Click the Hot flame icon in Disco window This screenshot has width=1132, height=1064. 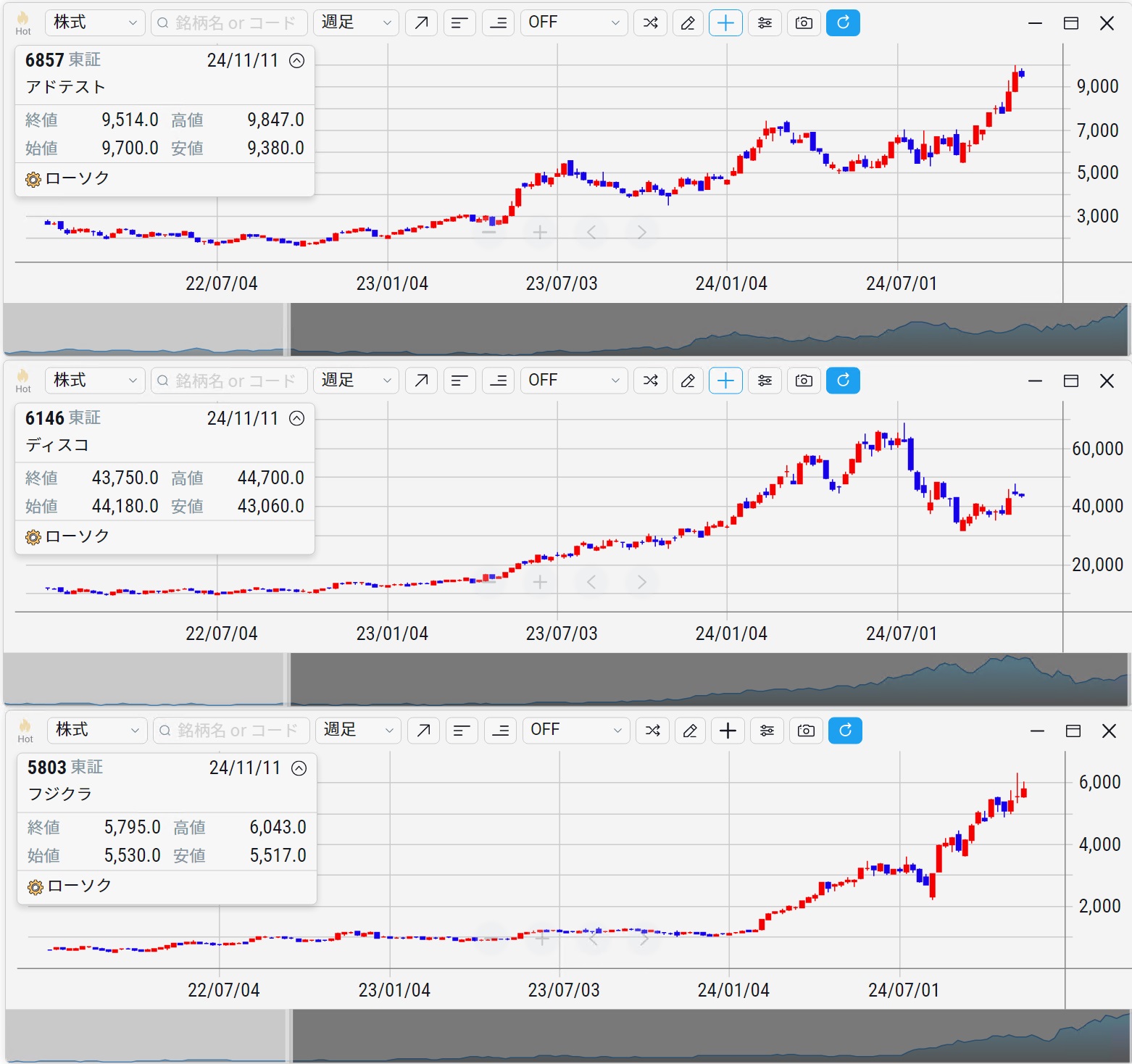[x=23, y=381]
